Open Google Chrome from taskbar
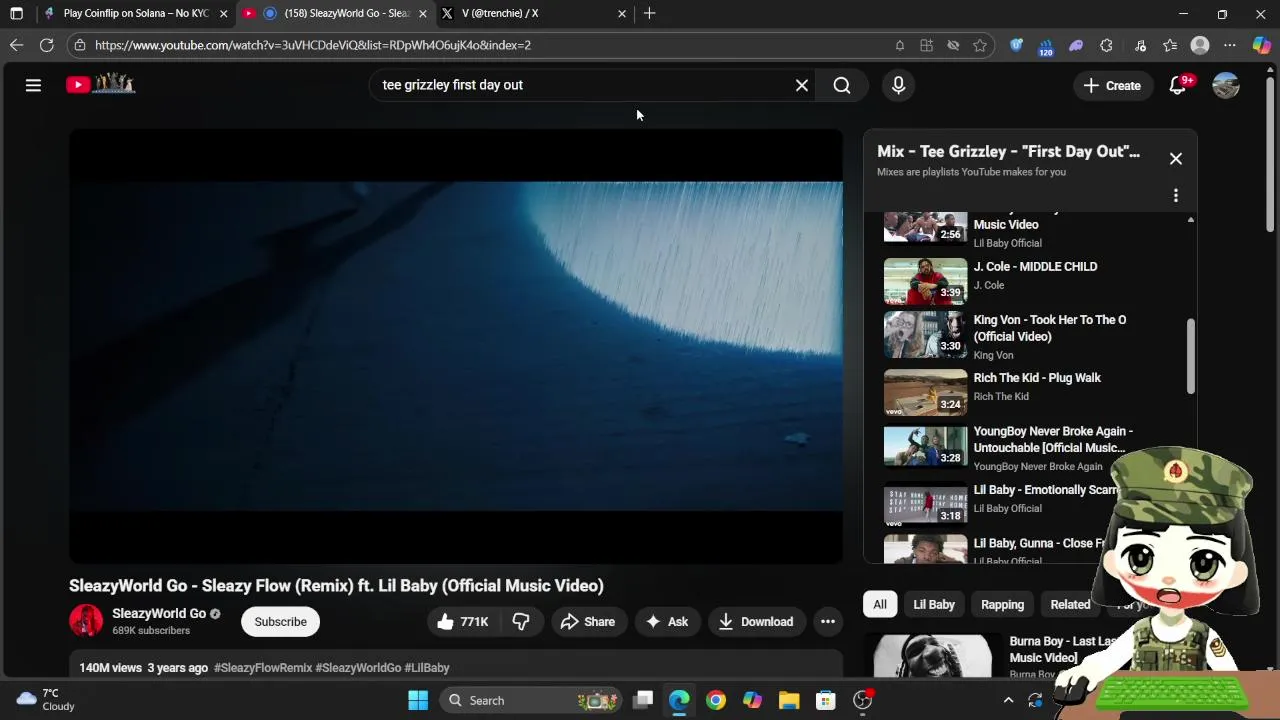This screenshot has height=720, width=1280. coord(715,700)
